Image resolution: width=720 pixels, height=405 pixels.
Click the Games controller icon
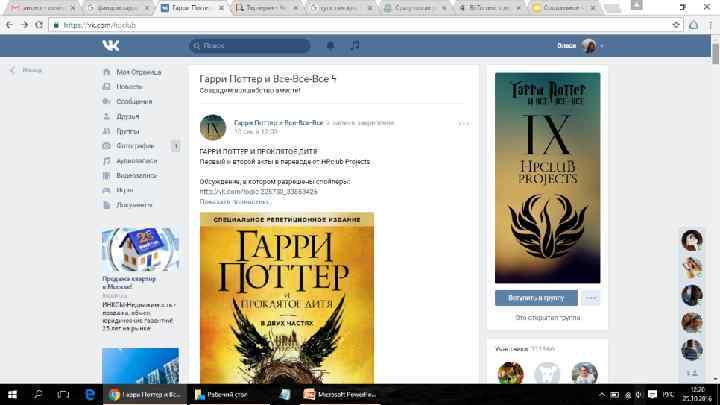(x=107, y=190)
